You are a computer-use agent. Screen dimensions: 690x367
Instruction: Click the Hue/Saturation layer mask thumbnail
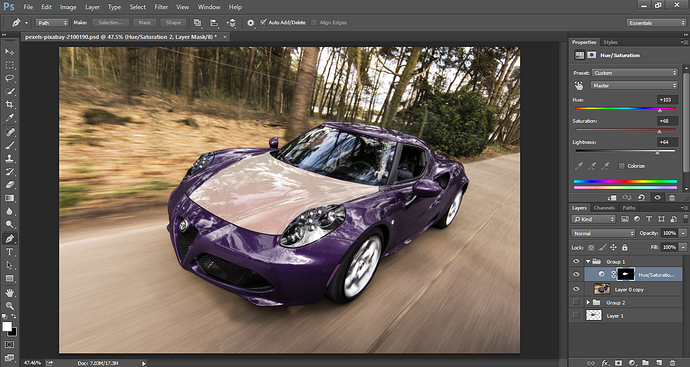coord(626,275)
